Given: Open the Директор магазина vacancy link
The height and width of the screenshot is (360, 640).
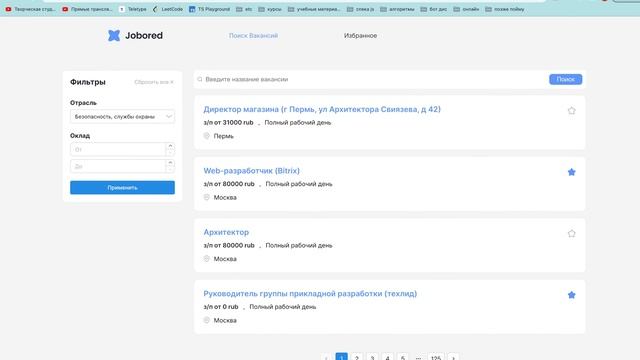Looking at the screenshot, I should pyautogui.click(x=322, y=109).
